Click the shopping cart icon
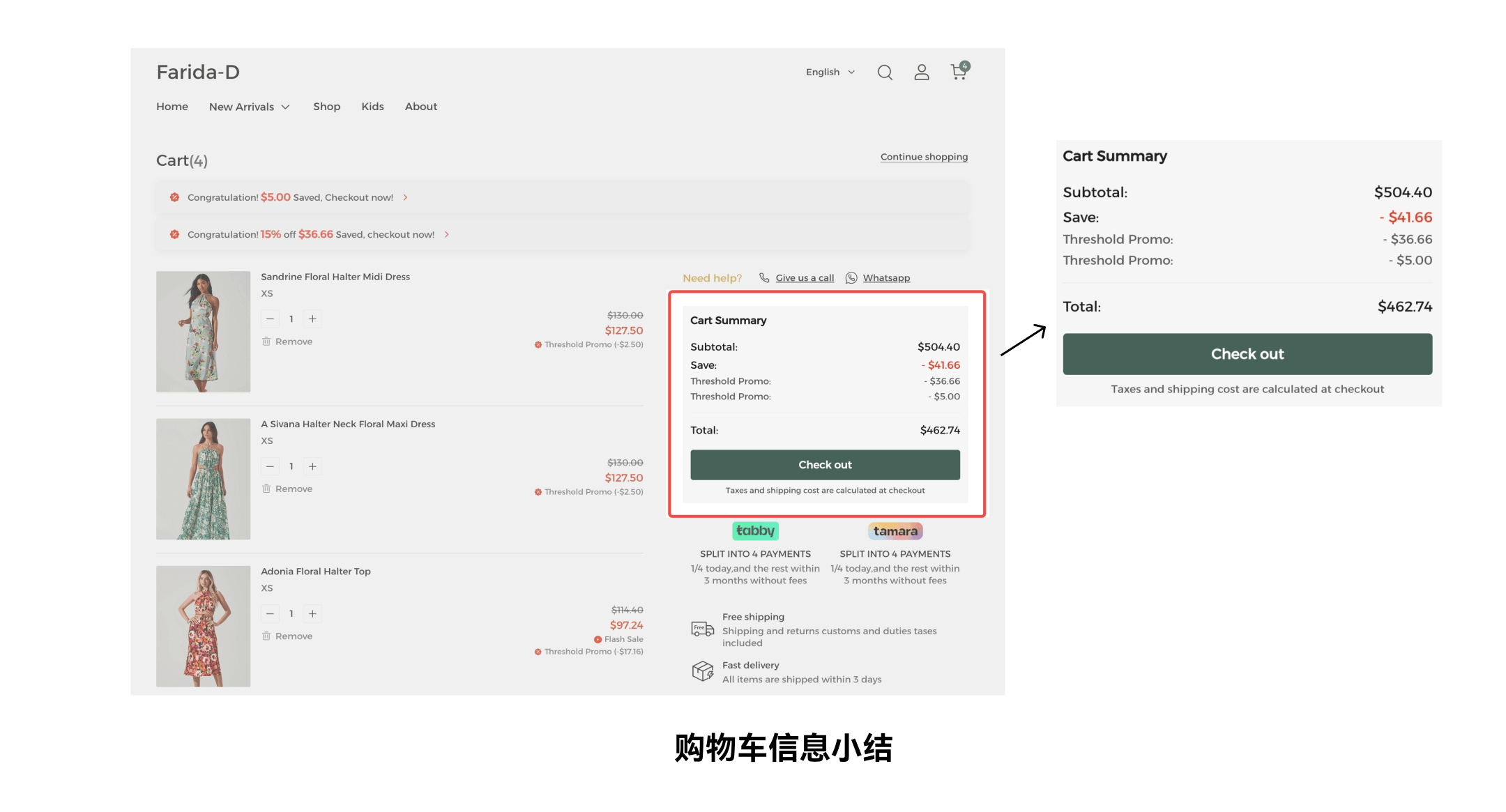1506x812 pixels. (958, 72)
